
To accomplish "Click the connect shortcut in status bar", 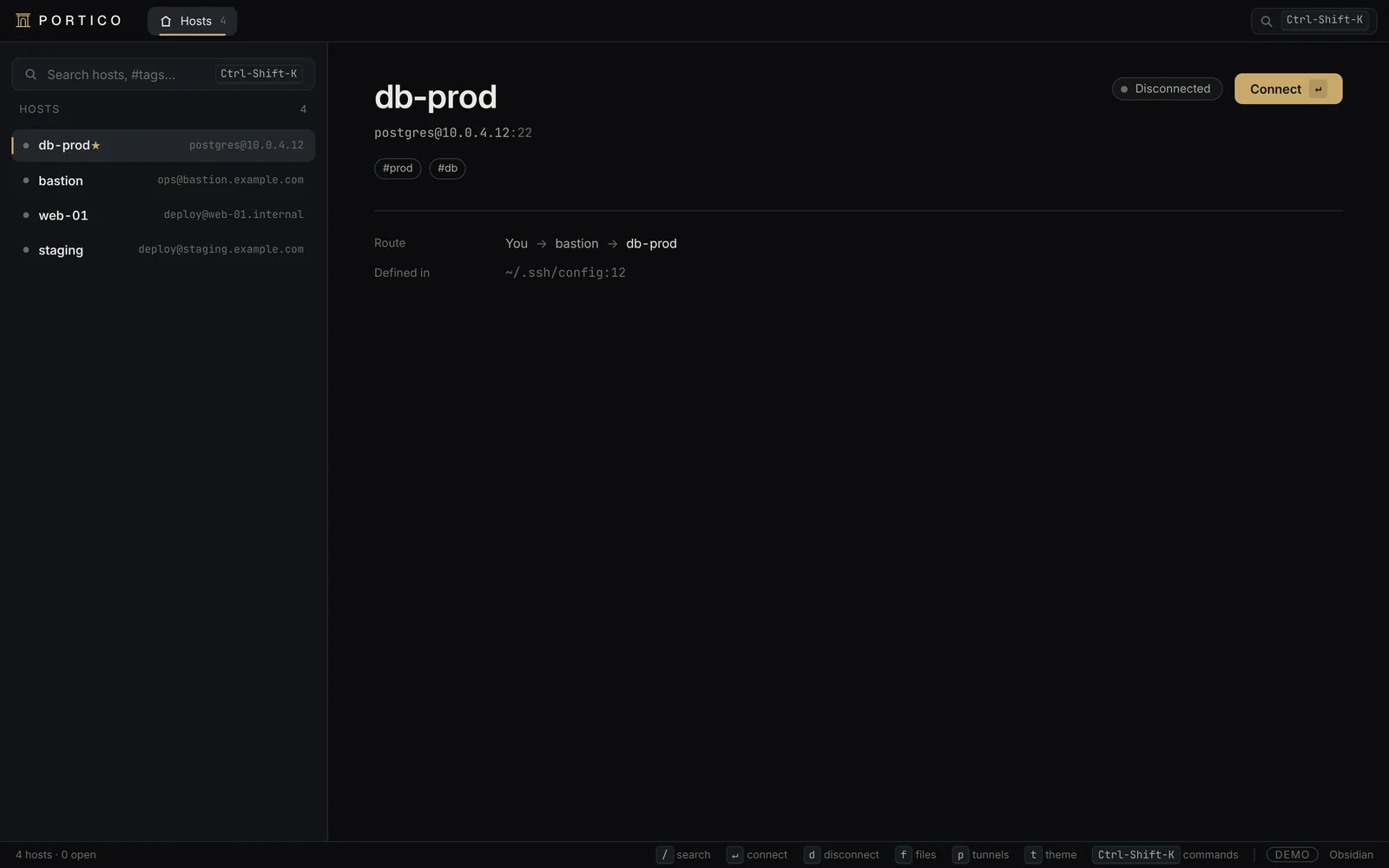I will coord(757,855).
